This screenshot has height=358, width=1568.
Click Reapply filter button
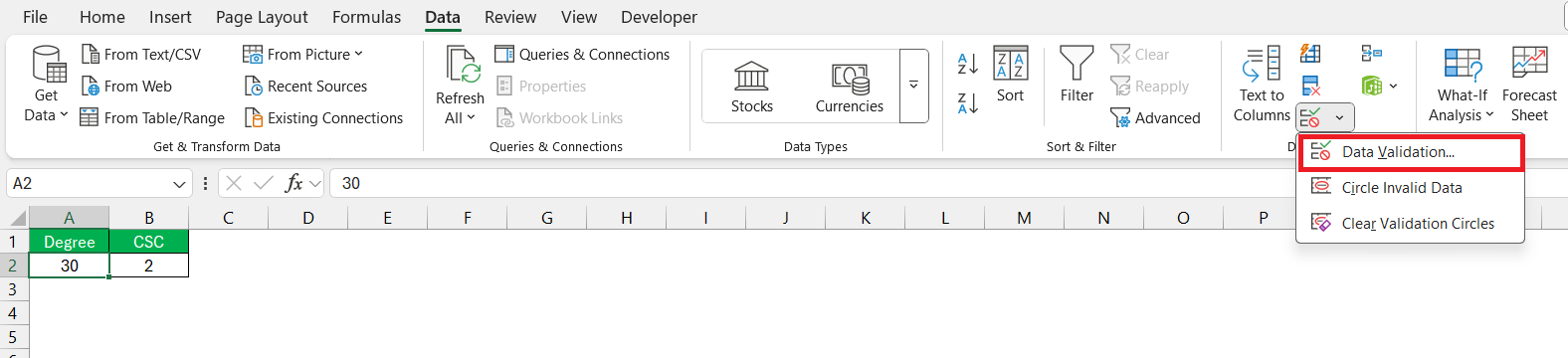tap(1150, 87)
